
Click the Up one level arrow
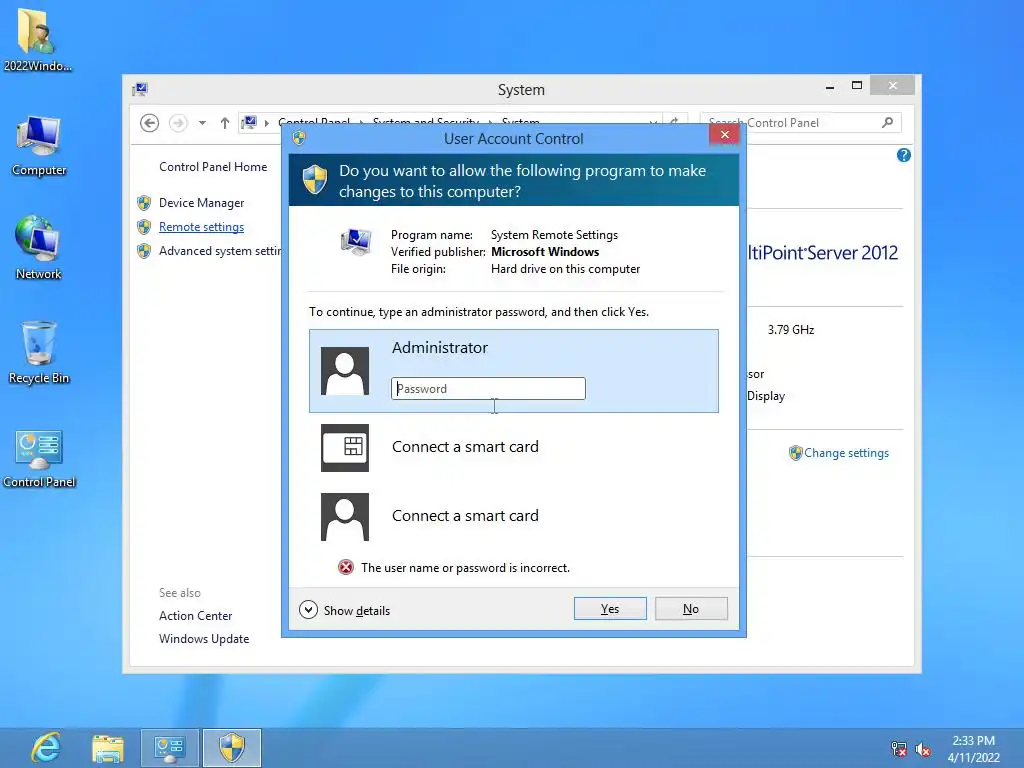(x=225, y=123)
